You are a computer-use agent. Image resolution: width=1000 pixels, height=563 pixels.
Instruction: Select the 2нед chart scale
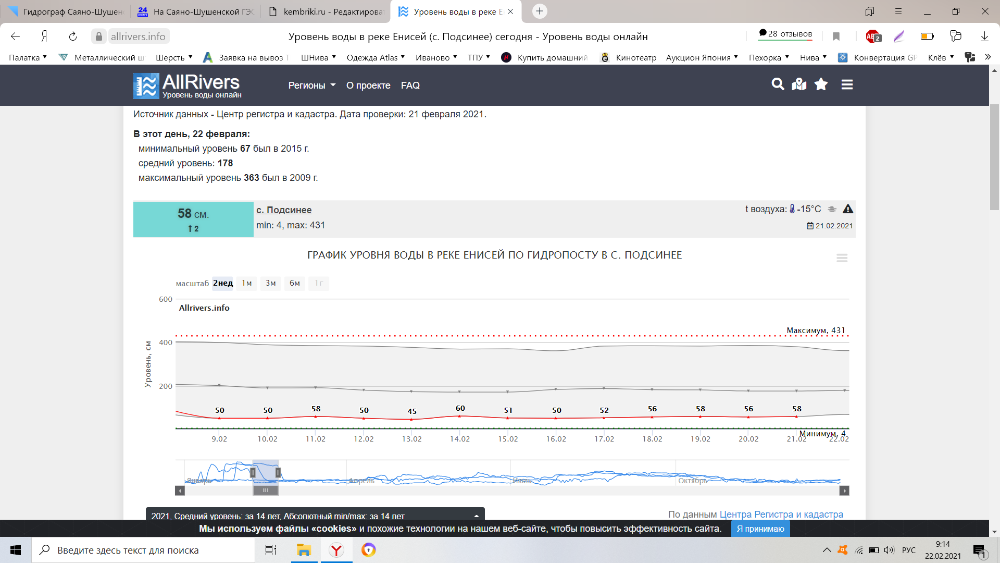click(x=222, y=283)
